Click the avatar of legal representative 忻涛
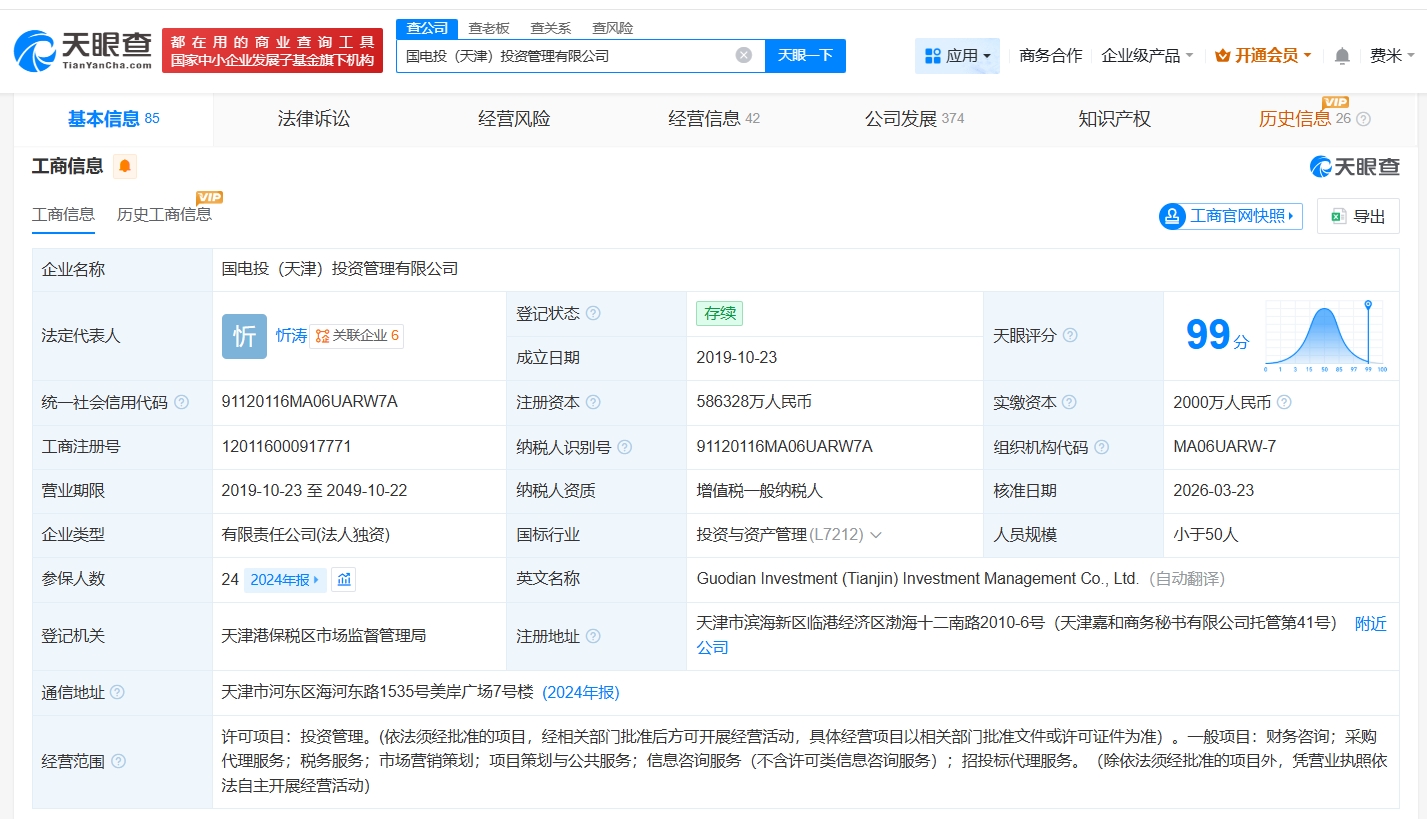The image size is (1427, 819). (244, 336)
